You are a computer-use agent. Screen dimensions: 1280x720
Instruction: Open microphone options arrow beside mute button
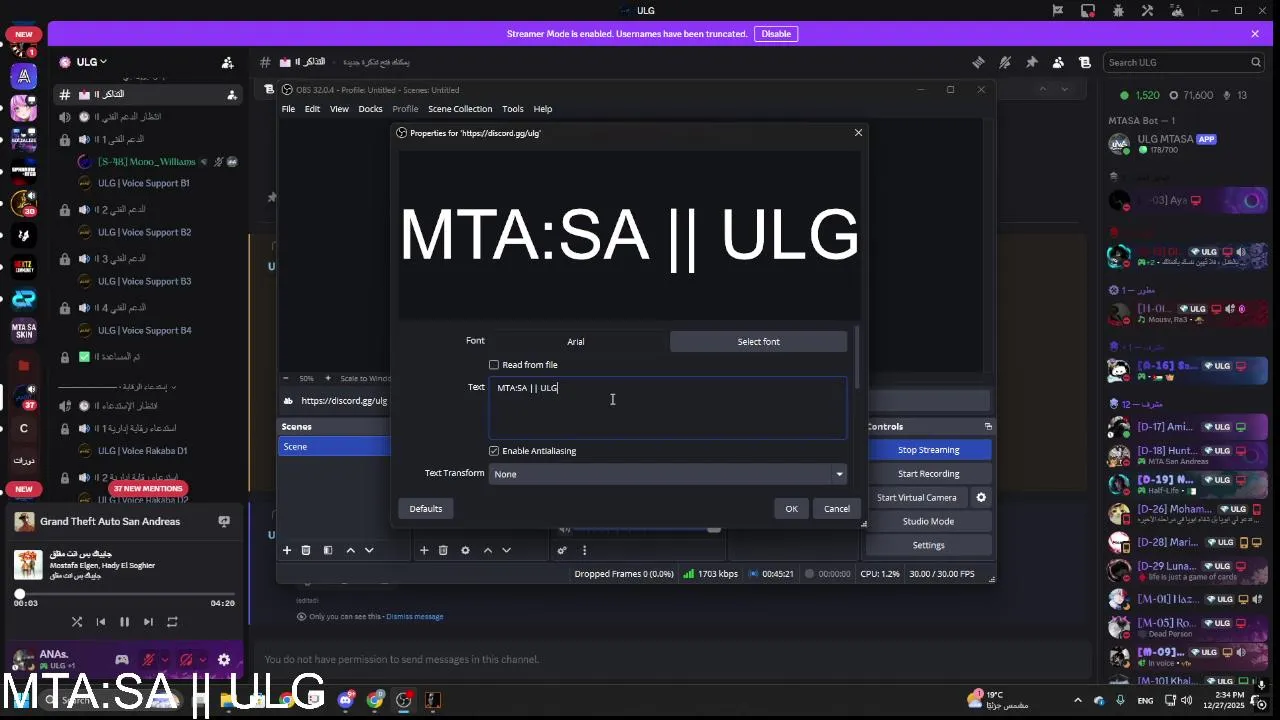pyautogui.click(x=165, y=660)
